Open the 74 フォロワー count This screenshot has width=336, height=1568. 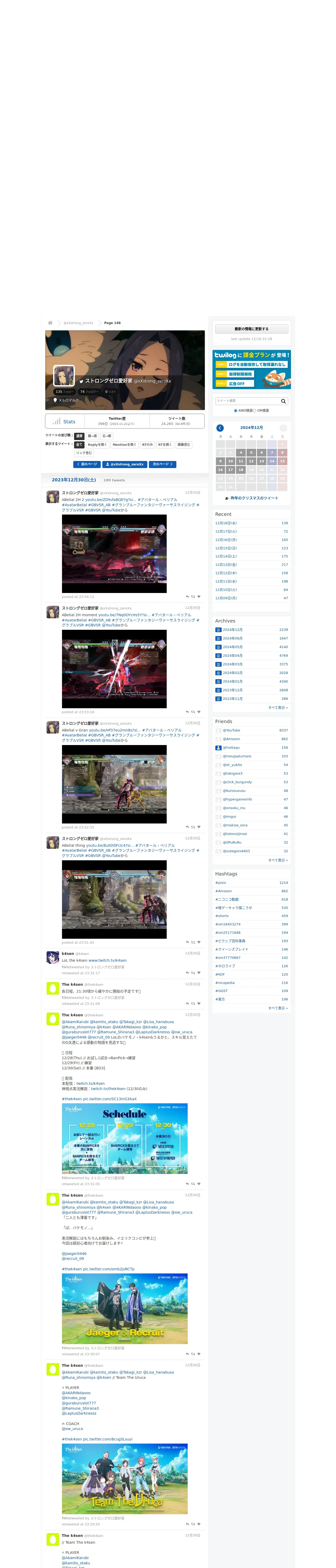pos(89,391)
